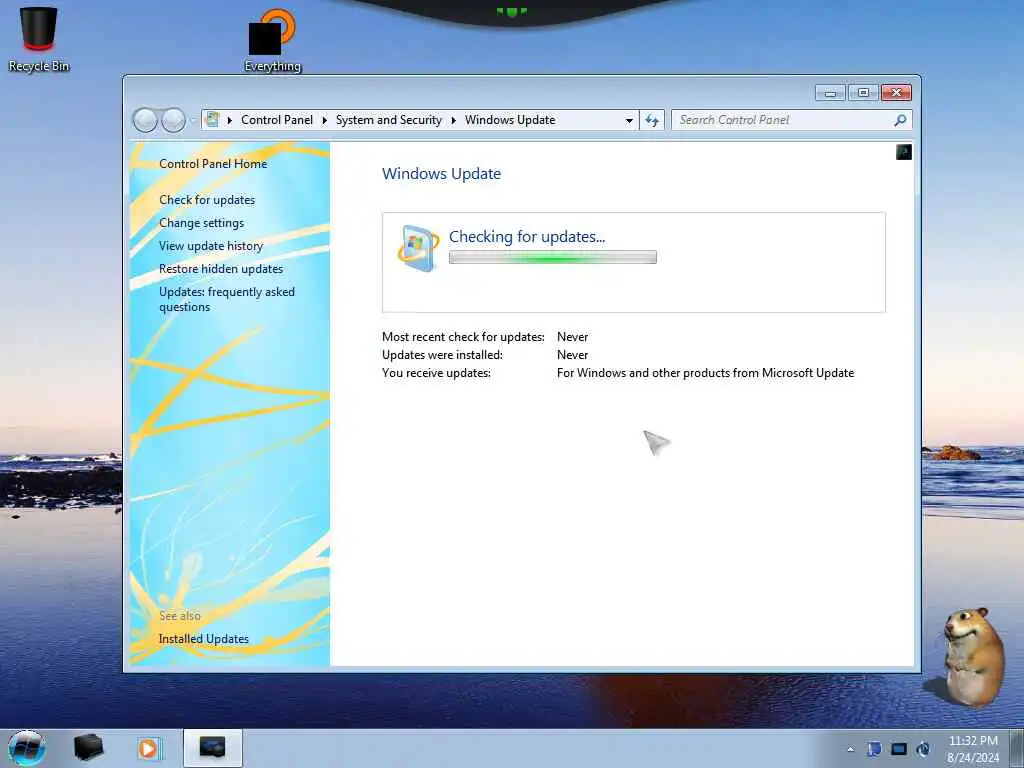Click the Back navigation button
The image size is (1024, 768).
(x=145, y=120)
